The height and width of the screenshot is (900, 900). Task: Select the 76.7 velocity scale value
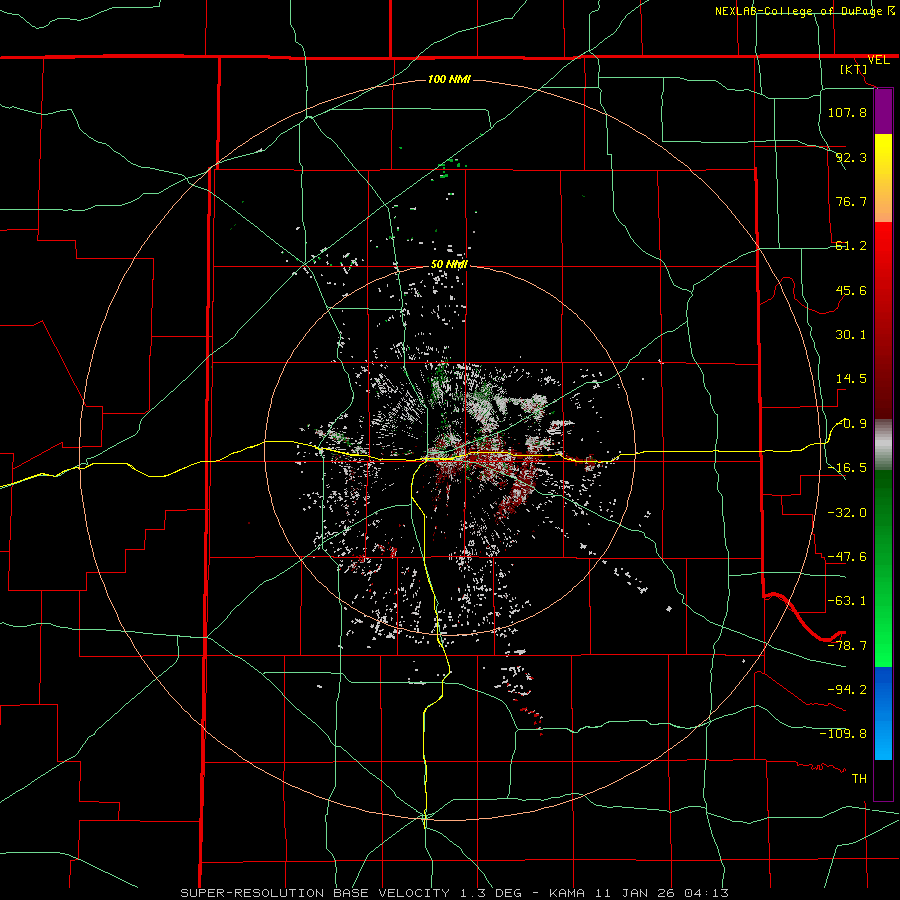click(851, 201)
